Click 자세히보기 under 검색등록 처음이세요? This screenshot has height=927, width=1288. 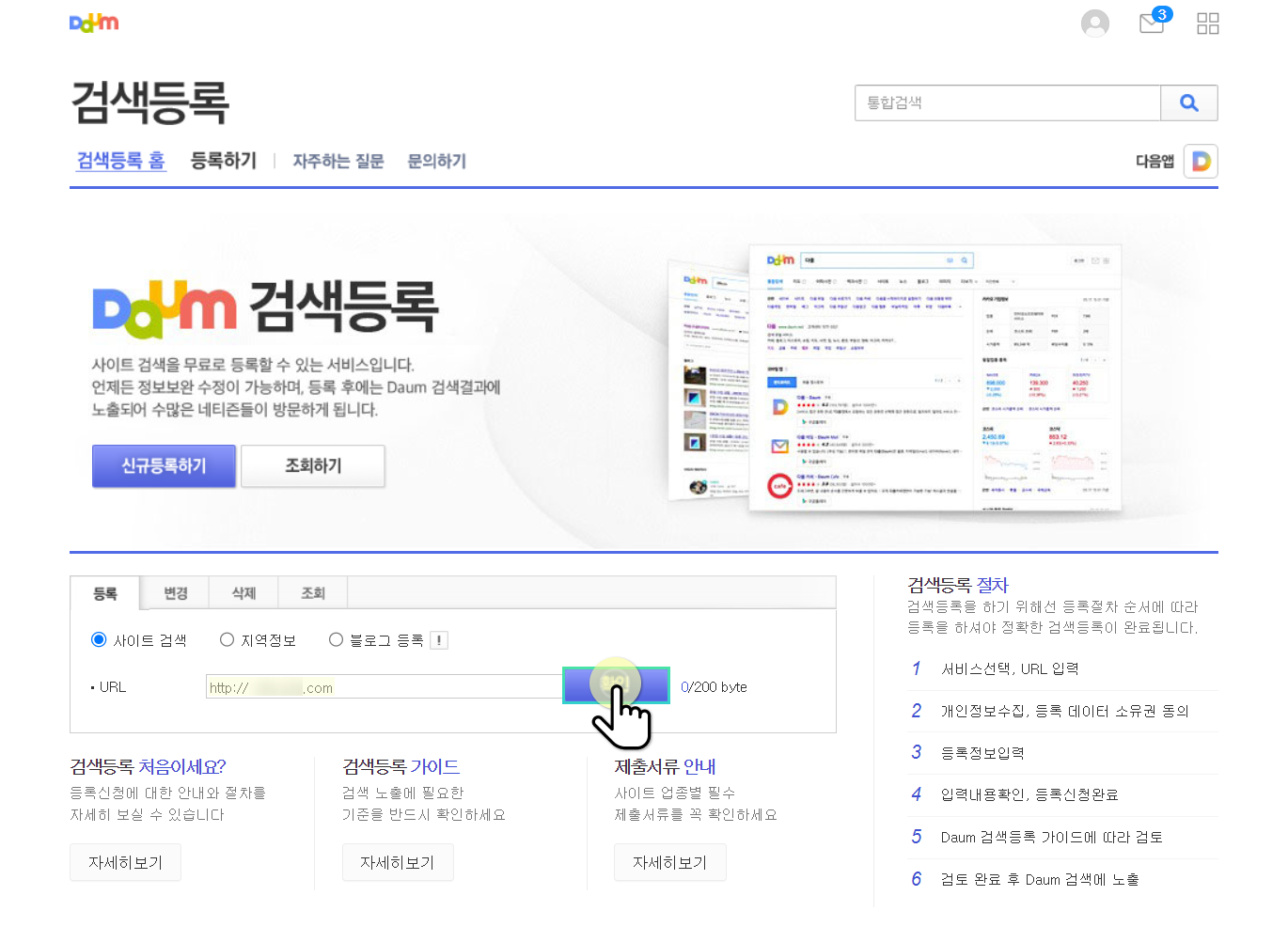click(x=125, y=862)
